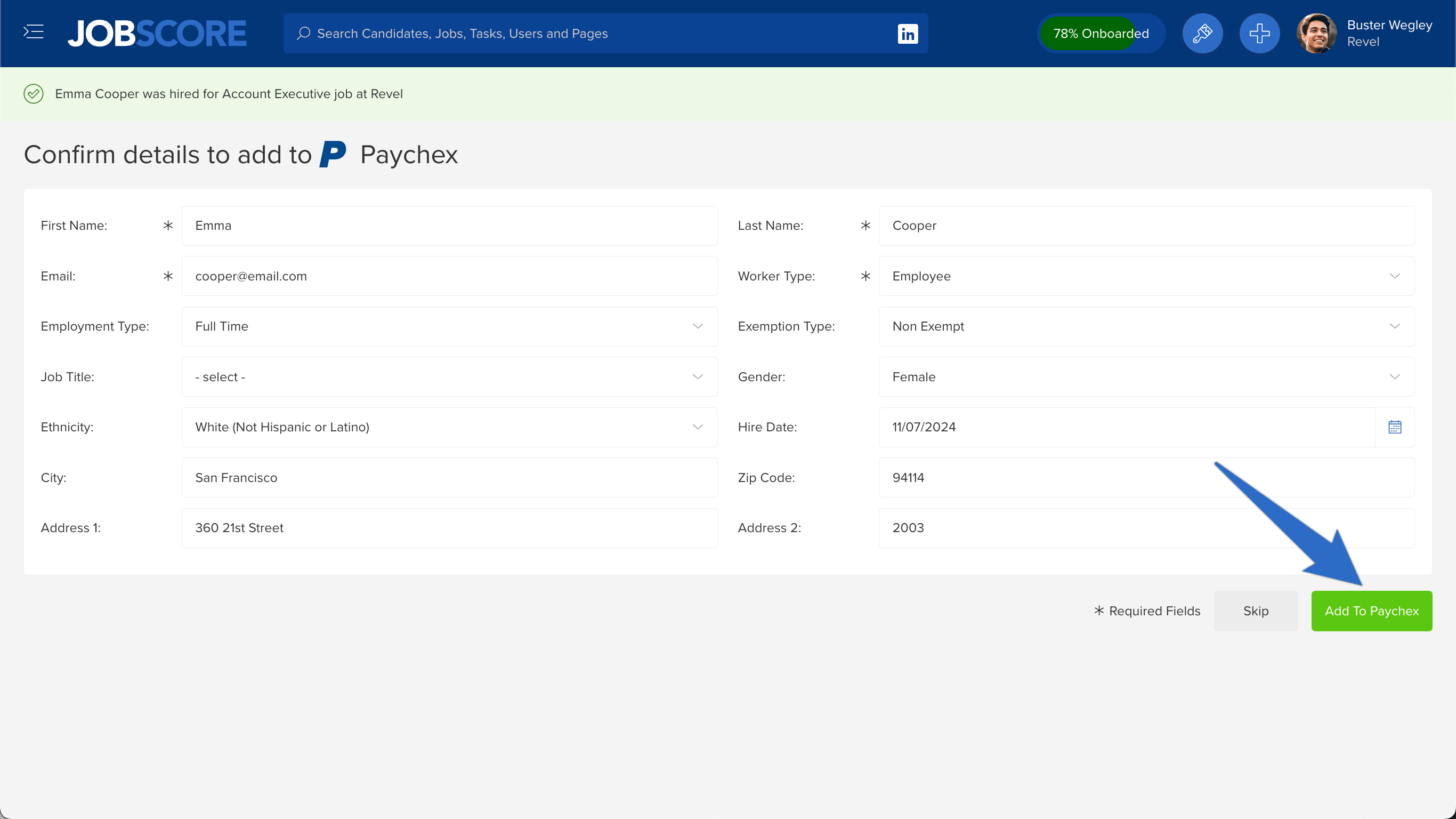Click the add new item plus icon

coord(1259,33)
